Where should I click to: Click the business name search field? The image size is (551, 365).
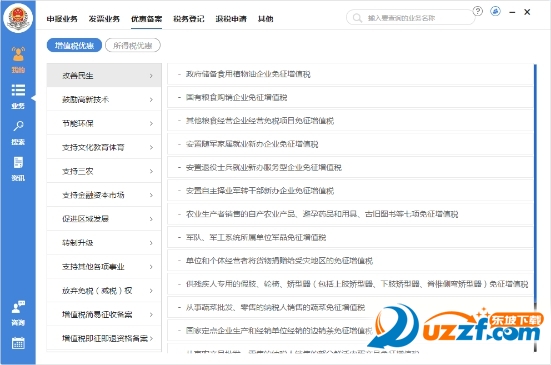410,18
